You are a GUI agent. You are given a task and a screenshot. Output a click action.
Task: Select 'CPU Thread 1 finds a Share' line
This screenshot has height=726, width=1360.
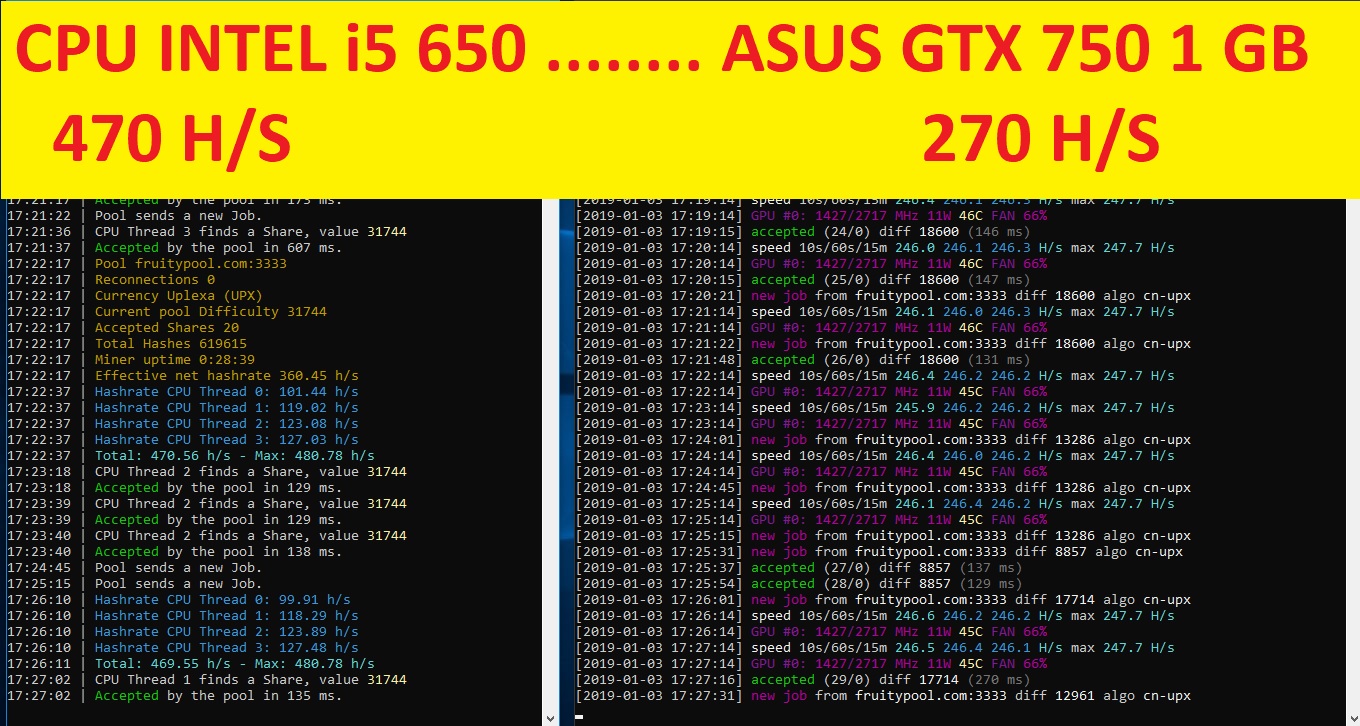(207, 680)
